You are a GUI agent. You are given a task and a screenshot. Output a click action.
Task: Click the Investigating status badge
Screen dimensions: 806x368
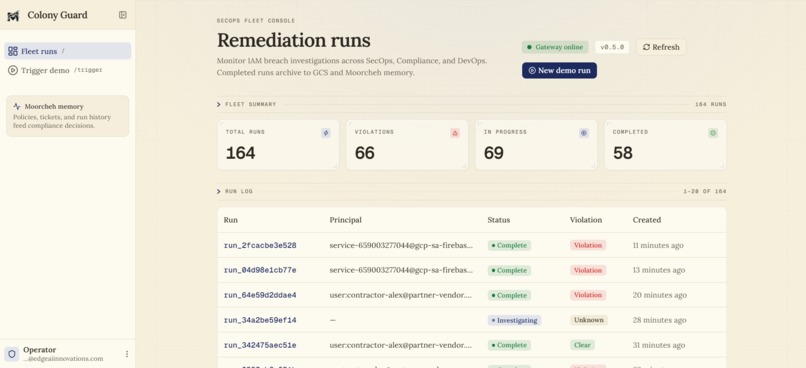514,320
